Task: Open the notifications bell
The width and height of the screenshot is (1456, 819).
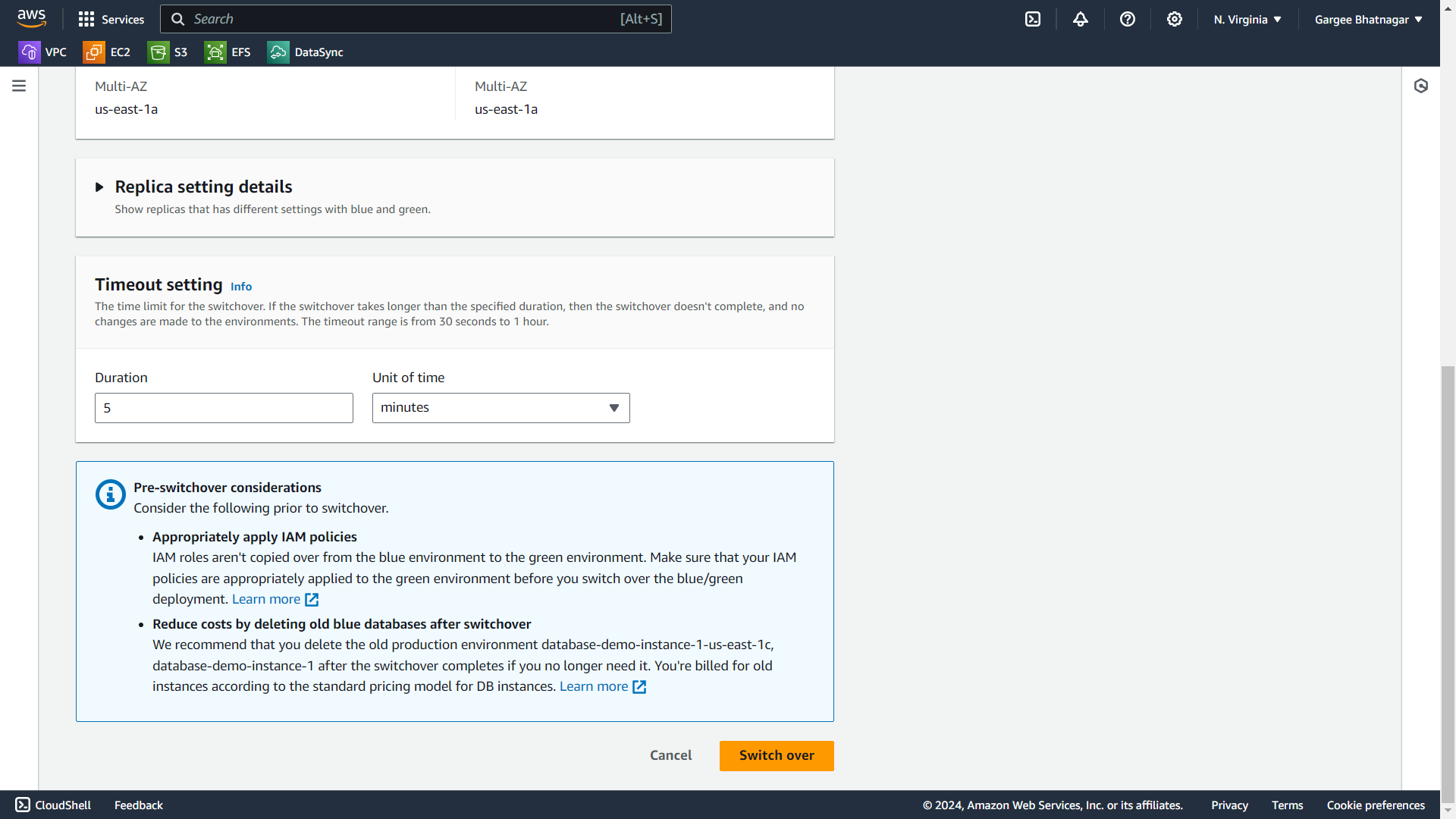Action: 1081,19
